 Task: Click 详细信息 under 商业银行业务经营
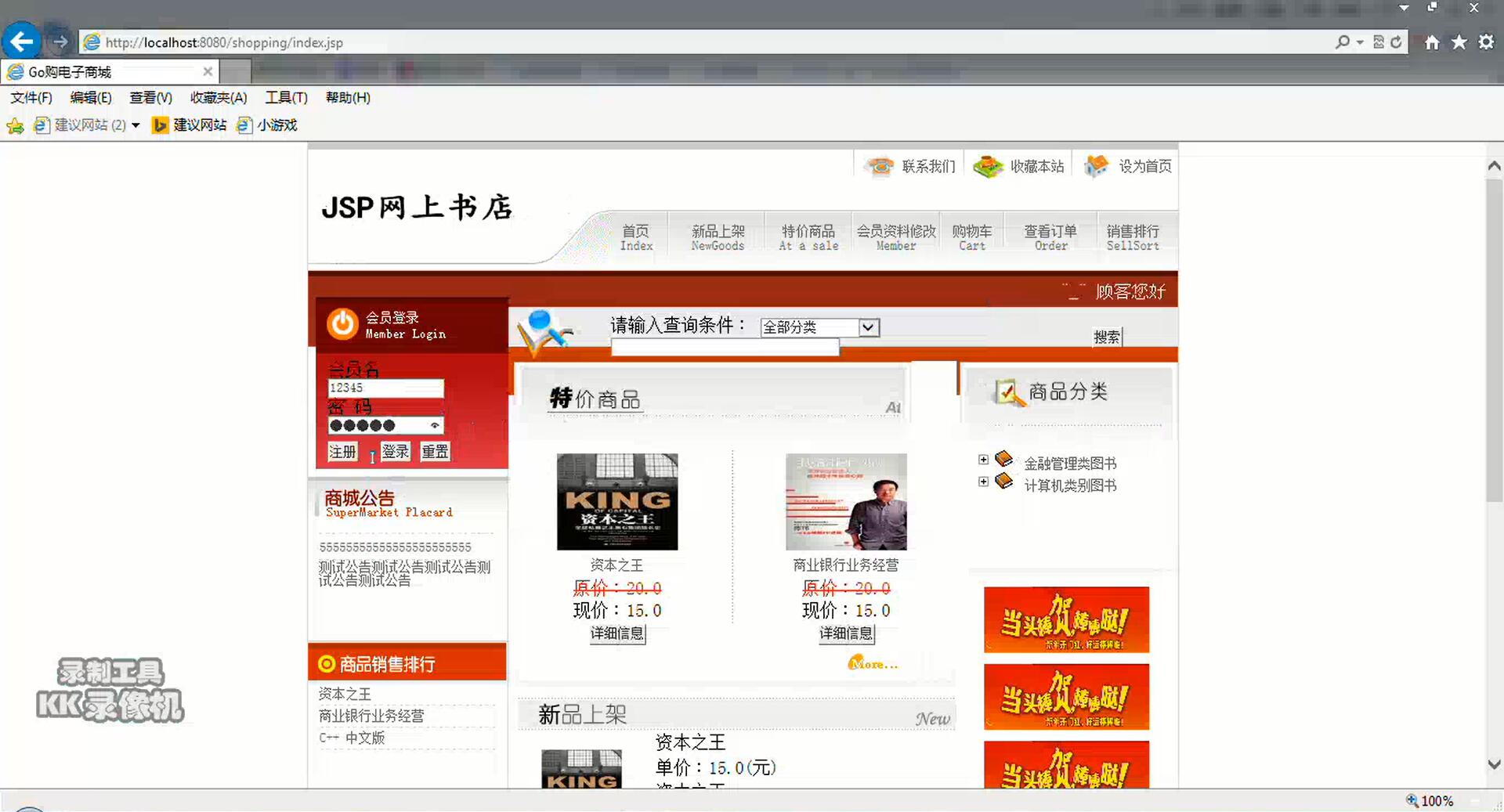[846, 633]
